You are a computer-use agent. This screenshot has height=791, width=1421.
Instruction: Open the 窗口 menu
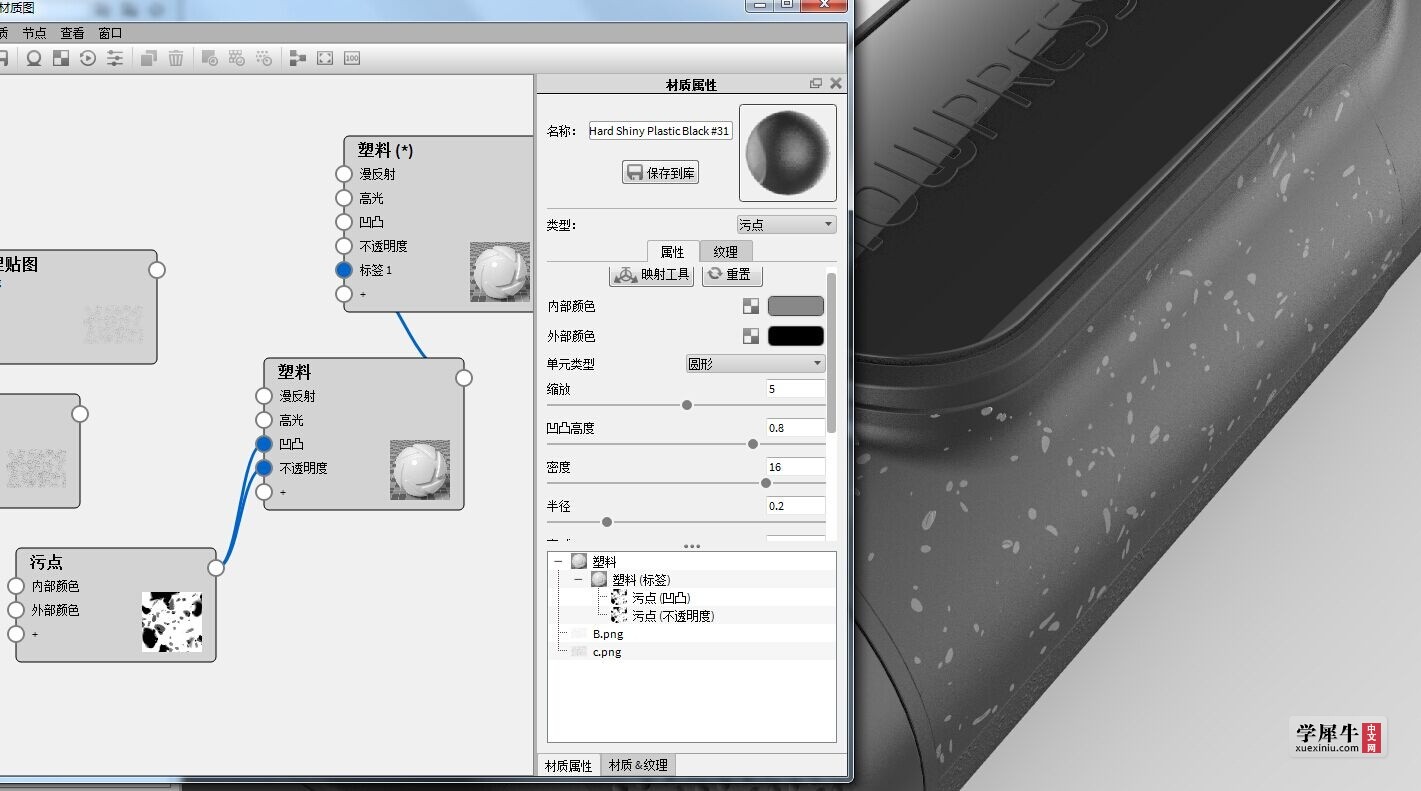[110, 33]
